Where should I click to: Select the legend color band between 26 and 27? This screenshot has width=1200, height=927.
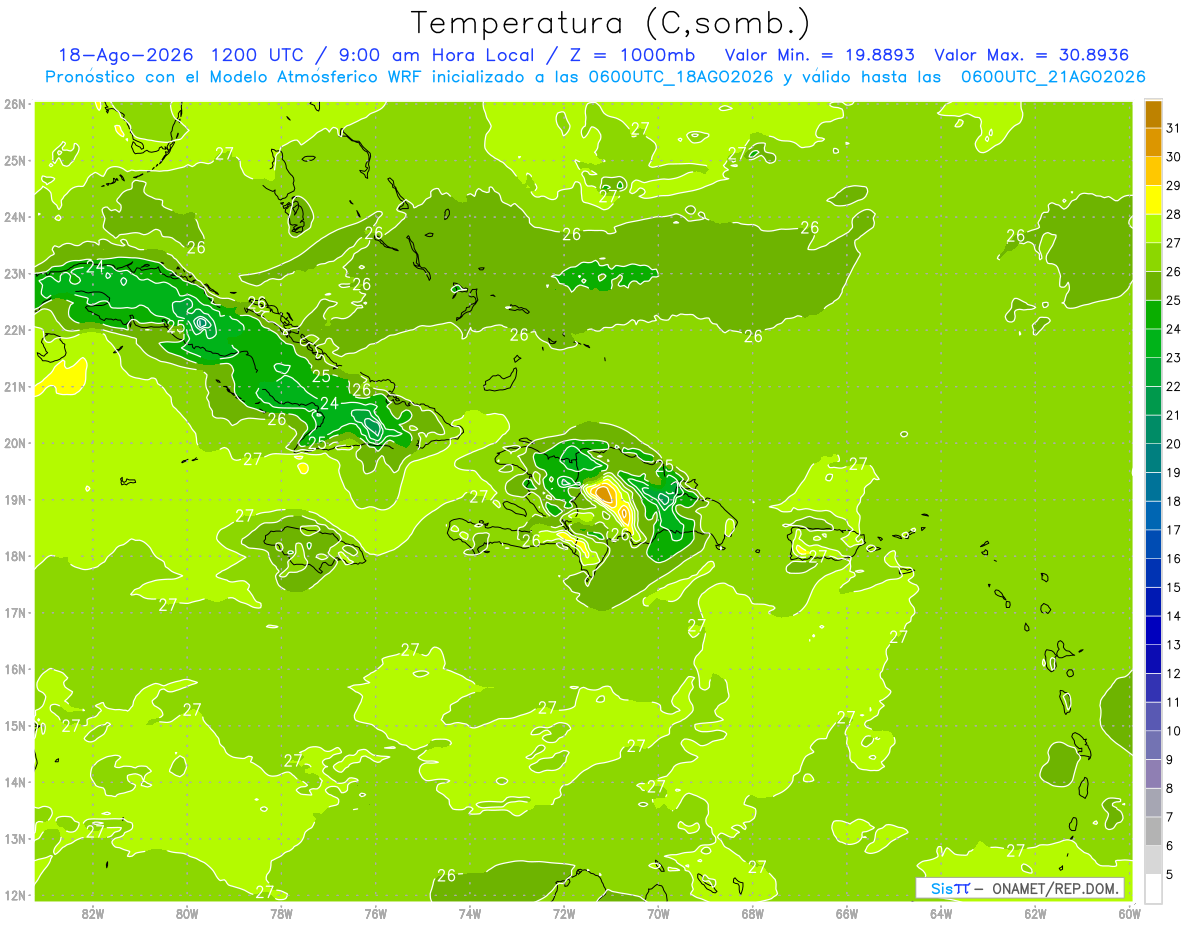(x=1153, y=257)
